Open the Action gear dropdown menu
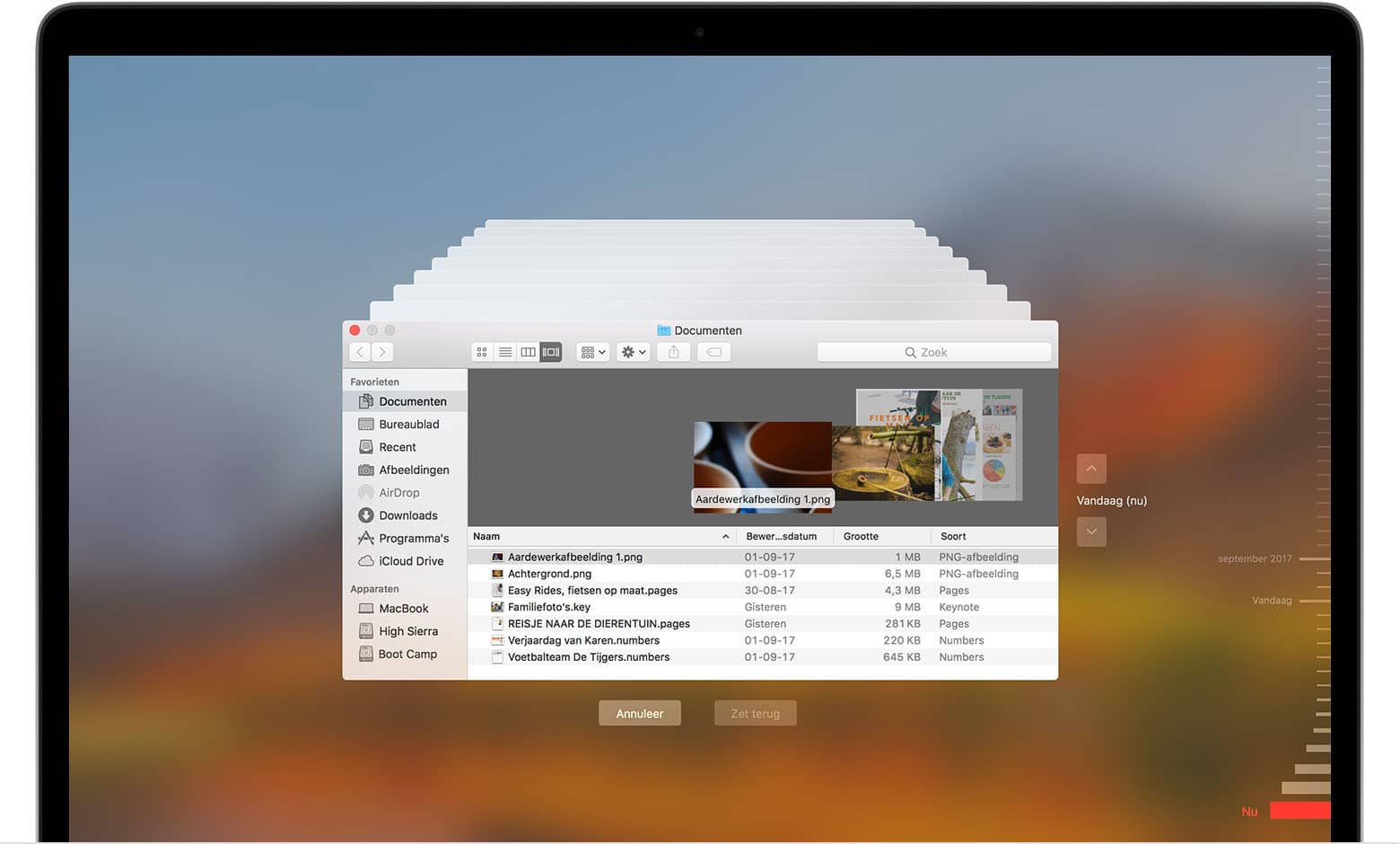Viewport: 1400px width, 844px height. [x=633, y=353]
